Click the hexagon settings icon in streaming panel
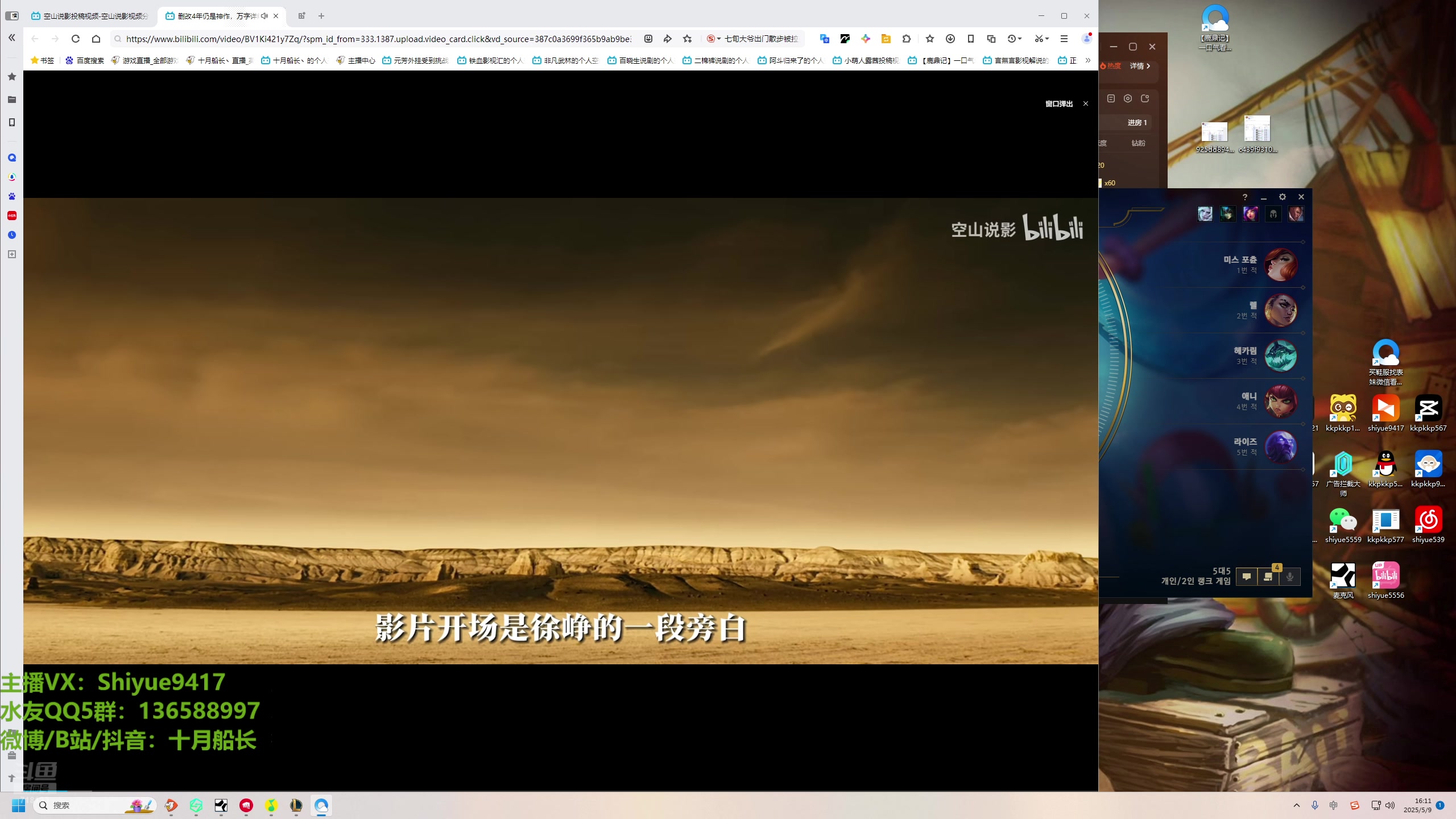The width and height of the screenshot is (1456, 819). point(1128,98)
